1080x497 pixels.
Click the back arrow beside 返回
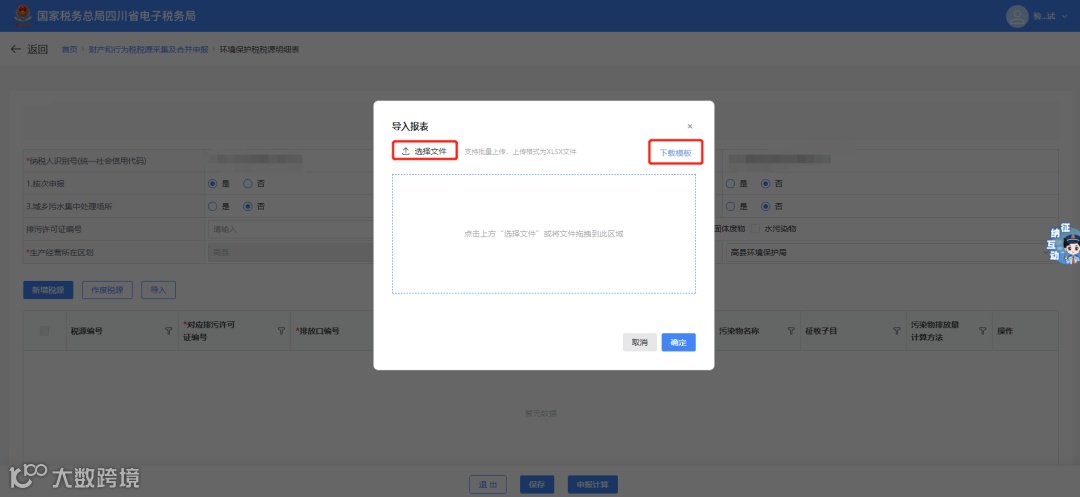tap(16, 50)
